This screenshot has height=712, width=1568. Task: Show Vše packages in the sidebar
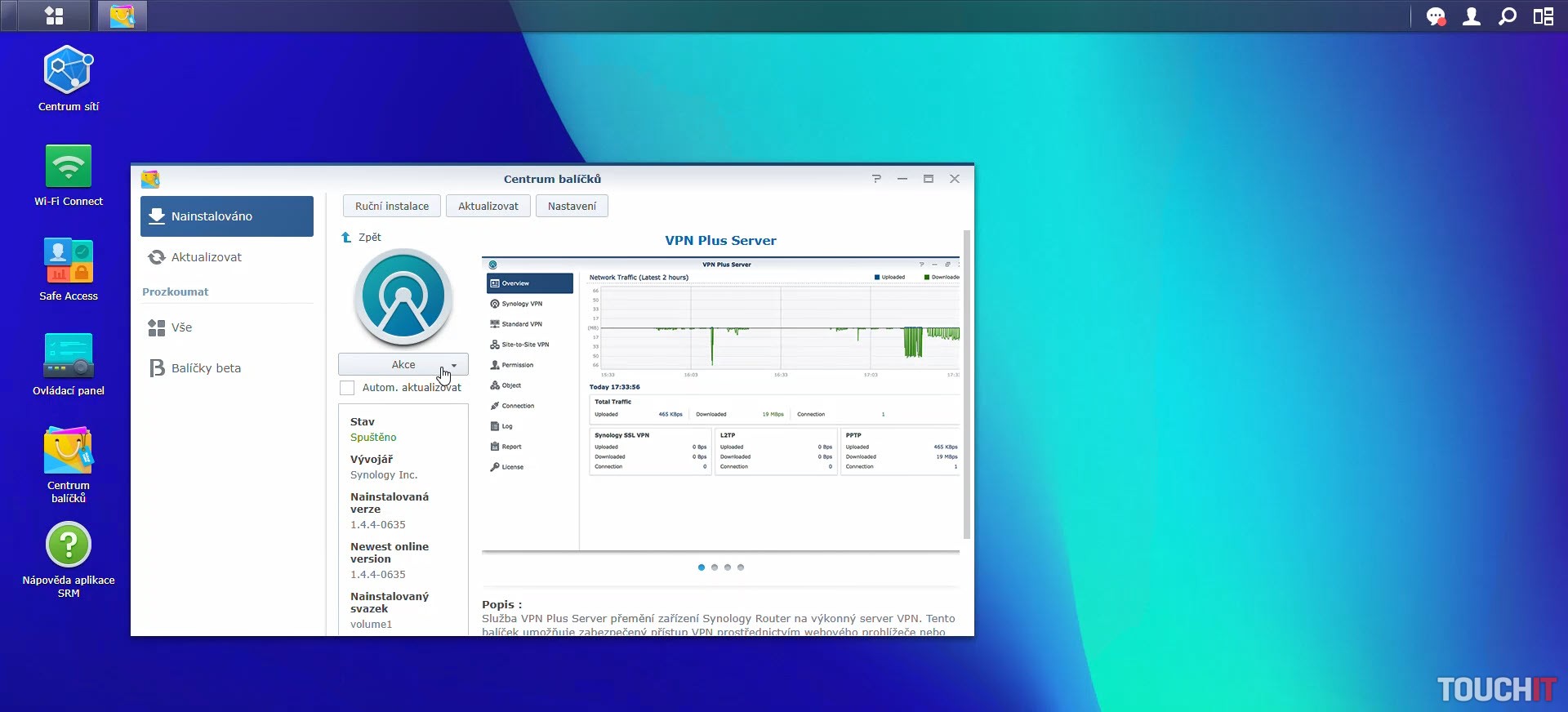[181, 327]
